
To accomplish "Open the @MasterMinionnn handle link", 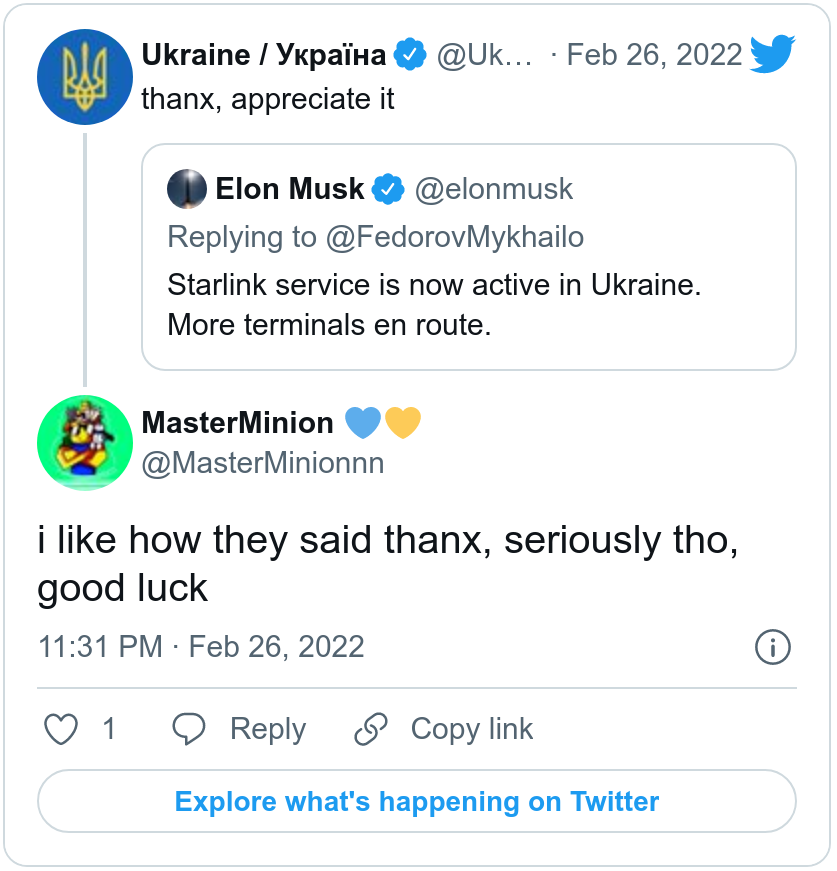I will (x=263, y=464).
